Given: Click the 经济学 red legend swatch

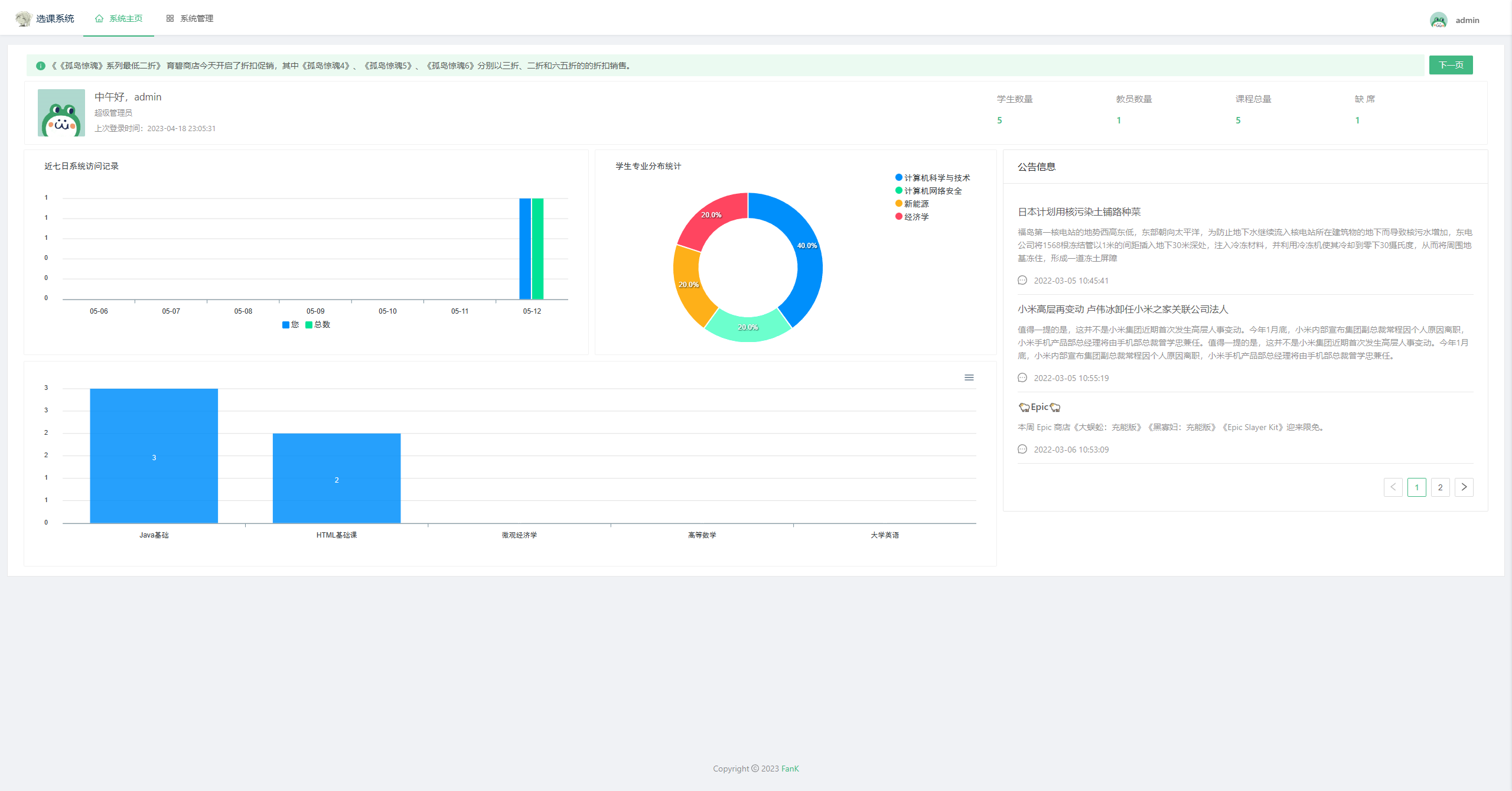Looking at the screenshot, I should click(899, 217).
